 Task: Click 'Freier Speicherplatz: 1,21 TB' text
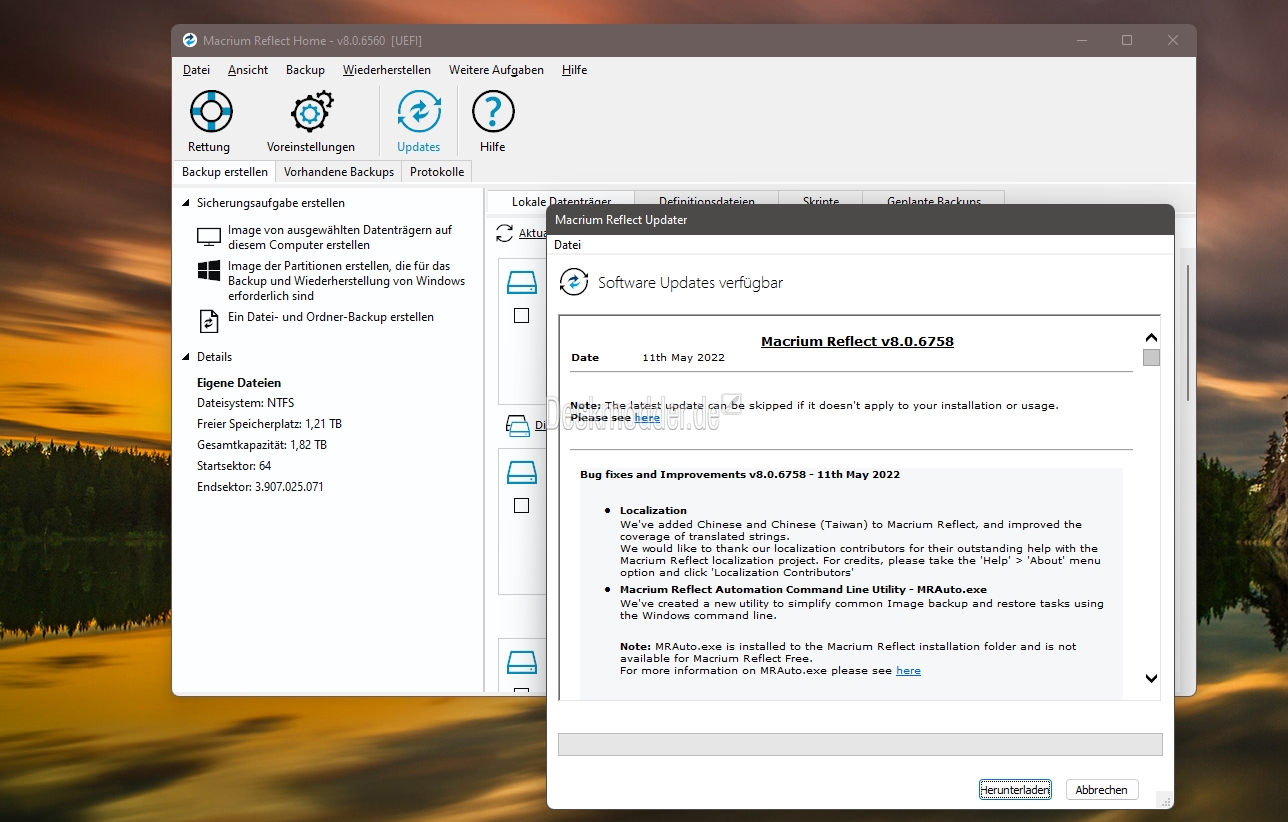[x=269, y=424]
